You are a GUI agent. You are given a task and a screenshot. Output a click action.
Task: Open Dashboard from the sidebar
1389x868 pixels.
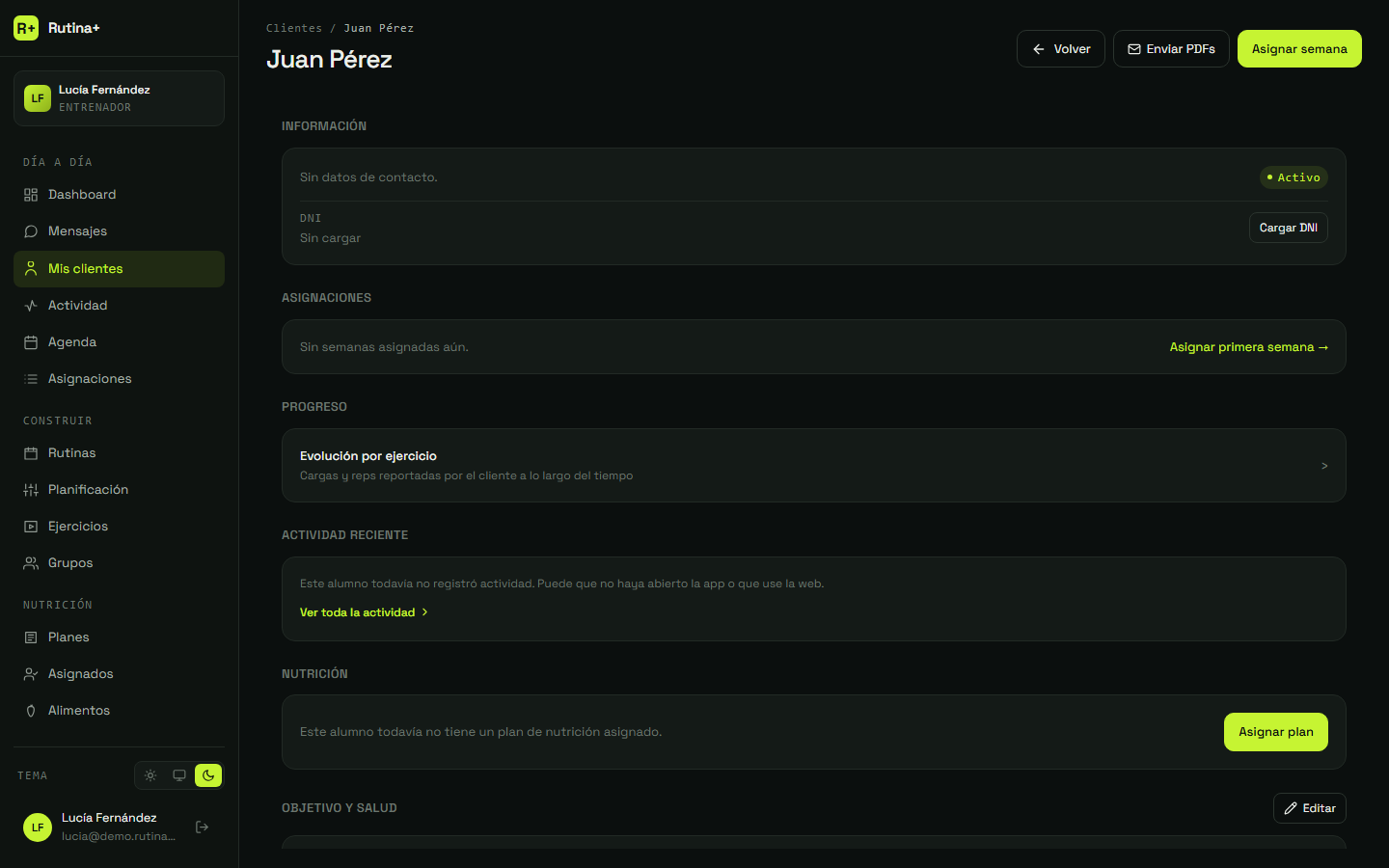coord(119,195)
